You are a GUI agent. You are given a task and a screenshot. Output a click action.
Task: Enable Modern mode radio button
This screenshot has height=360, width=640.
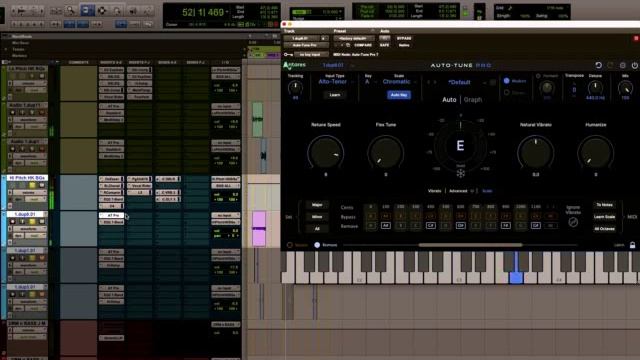pos(507,81)
